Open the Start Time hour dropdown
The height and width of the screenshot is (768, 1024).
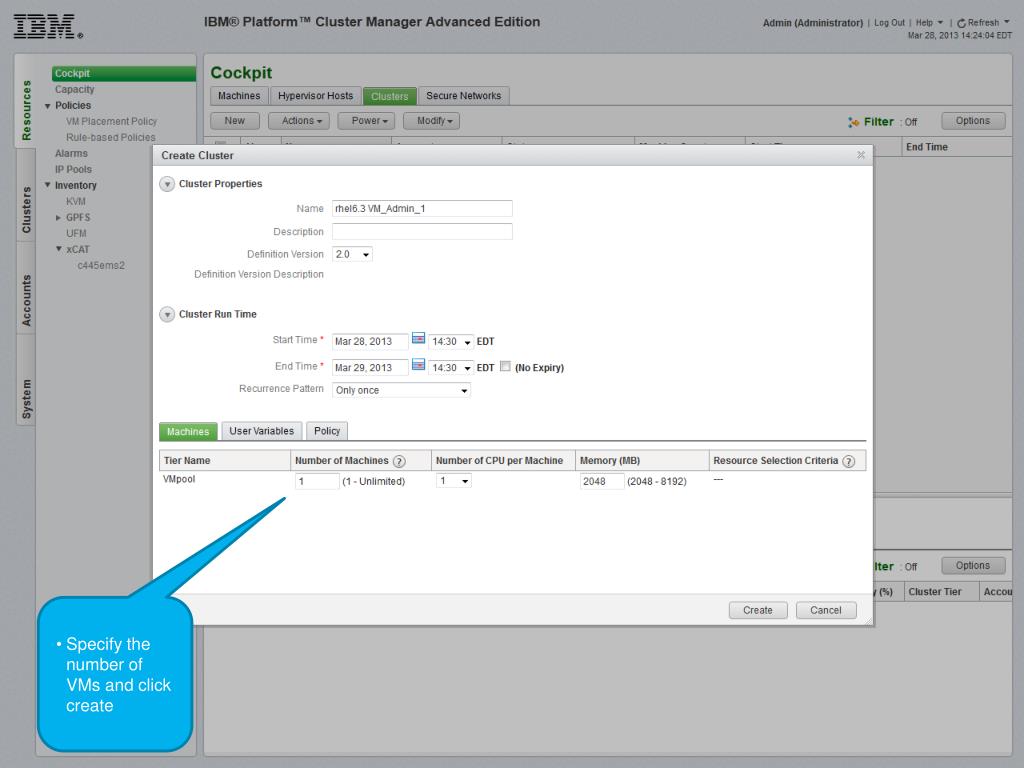[x=451, y=342]
